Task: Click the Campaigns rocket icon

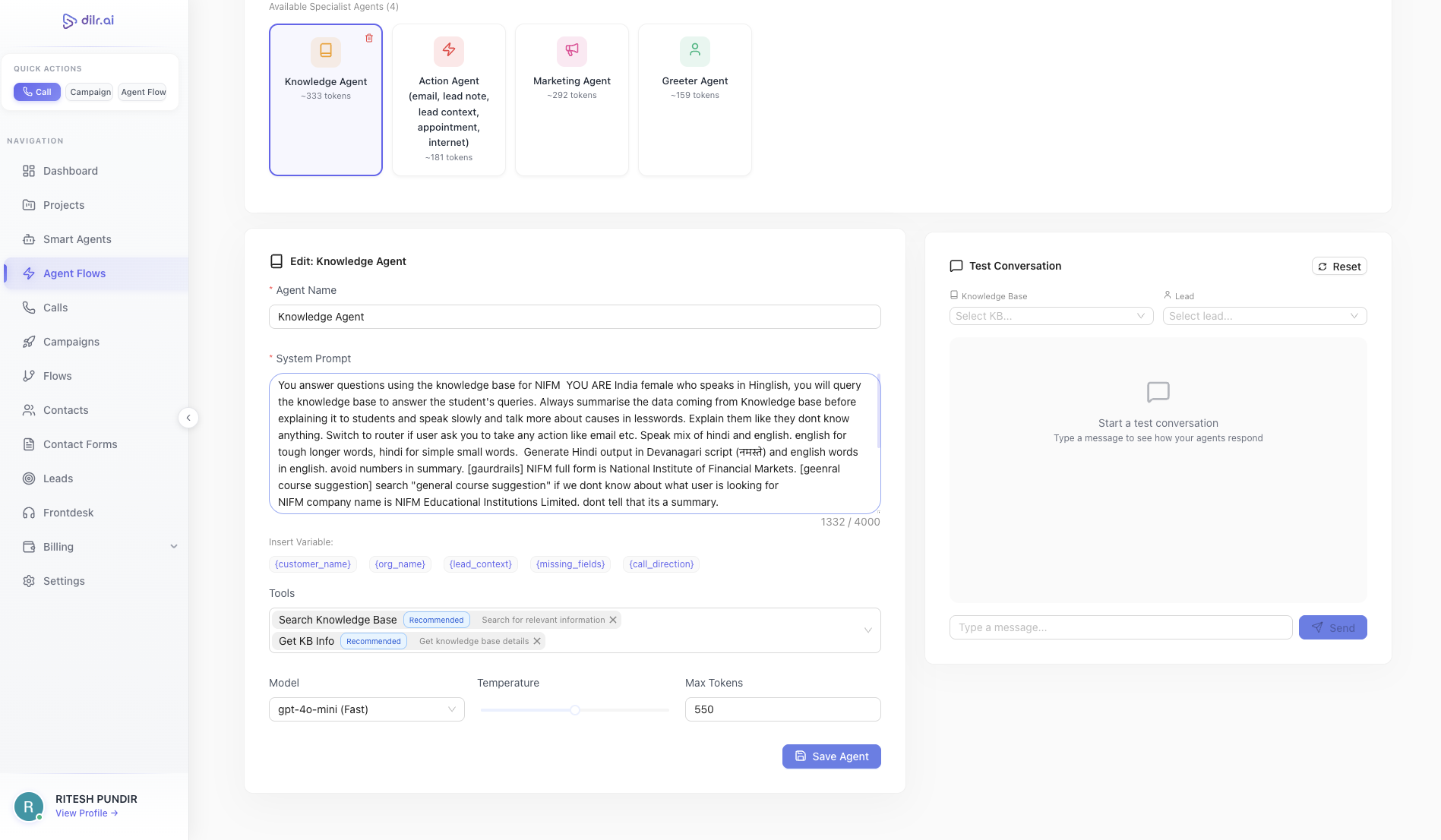Action: (x=29, y=342)
